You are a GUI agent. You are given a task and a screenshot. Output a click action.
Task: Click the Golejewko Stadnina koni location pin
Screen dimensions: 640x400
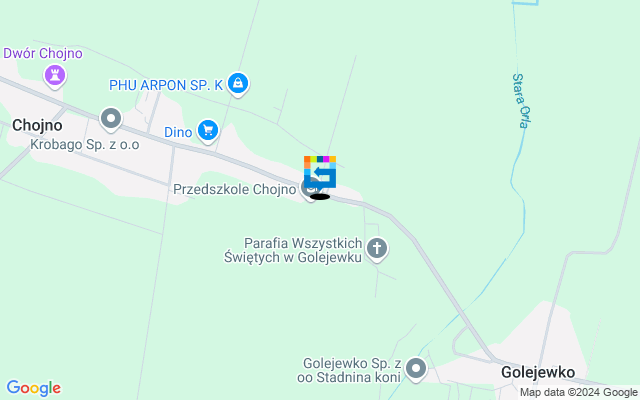[x=416, y=370]
